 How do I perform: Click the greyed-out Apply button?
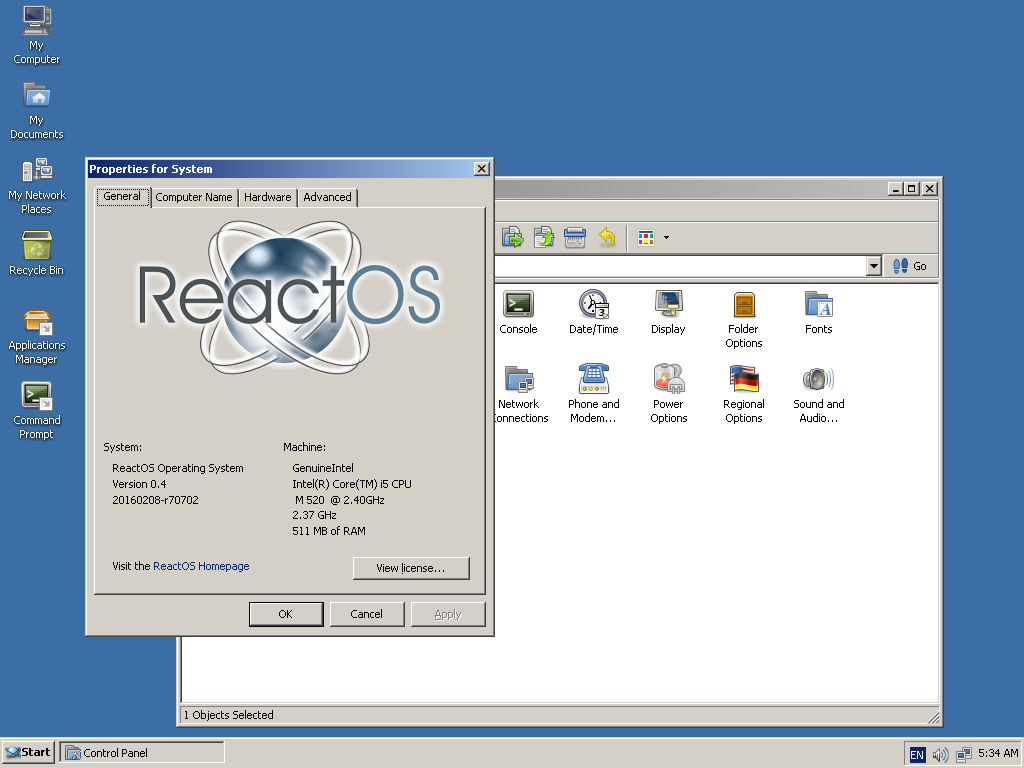[448, 614]
